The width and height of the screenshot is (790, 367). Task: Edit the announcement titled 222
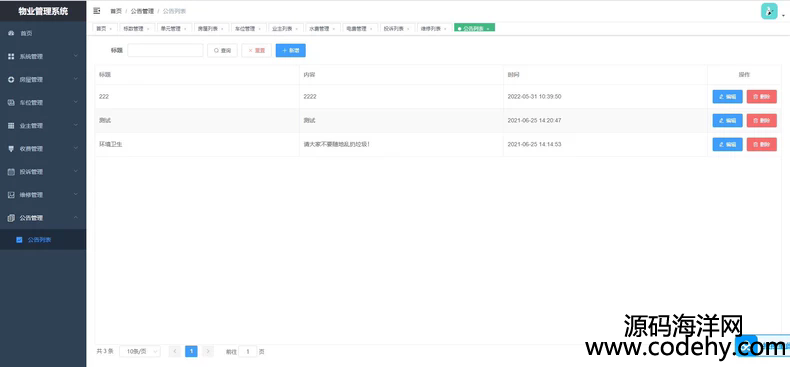coord(728,96)
